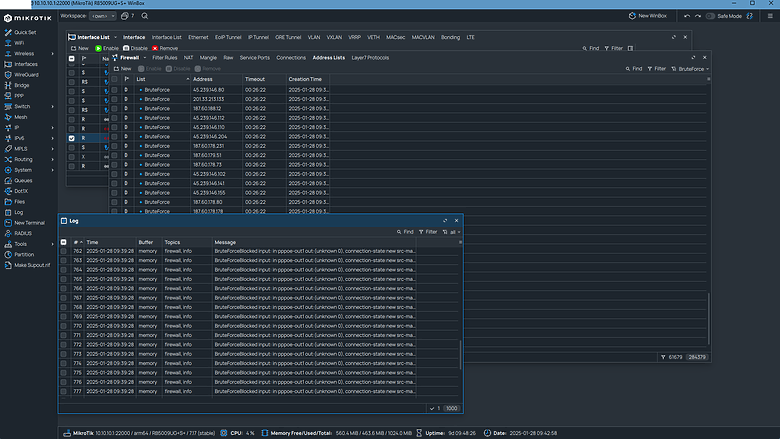Open the VLAN tab in Interface List
Viewport: 780px width, 439px height.
click(x=313, y=37)
